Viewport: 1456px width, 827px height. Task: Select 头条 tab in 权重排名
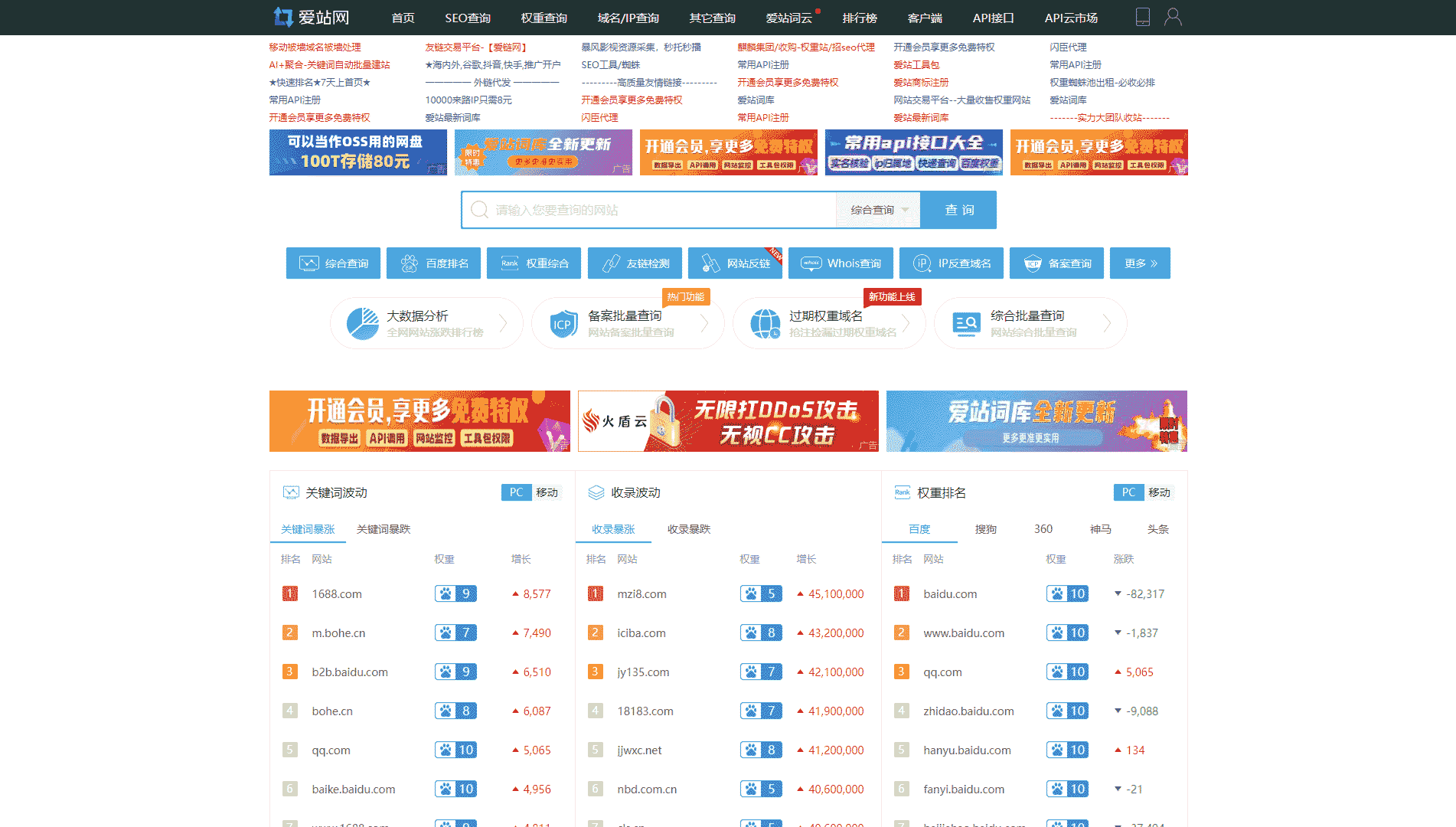1158,529
